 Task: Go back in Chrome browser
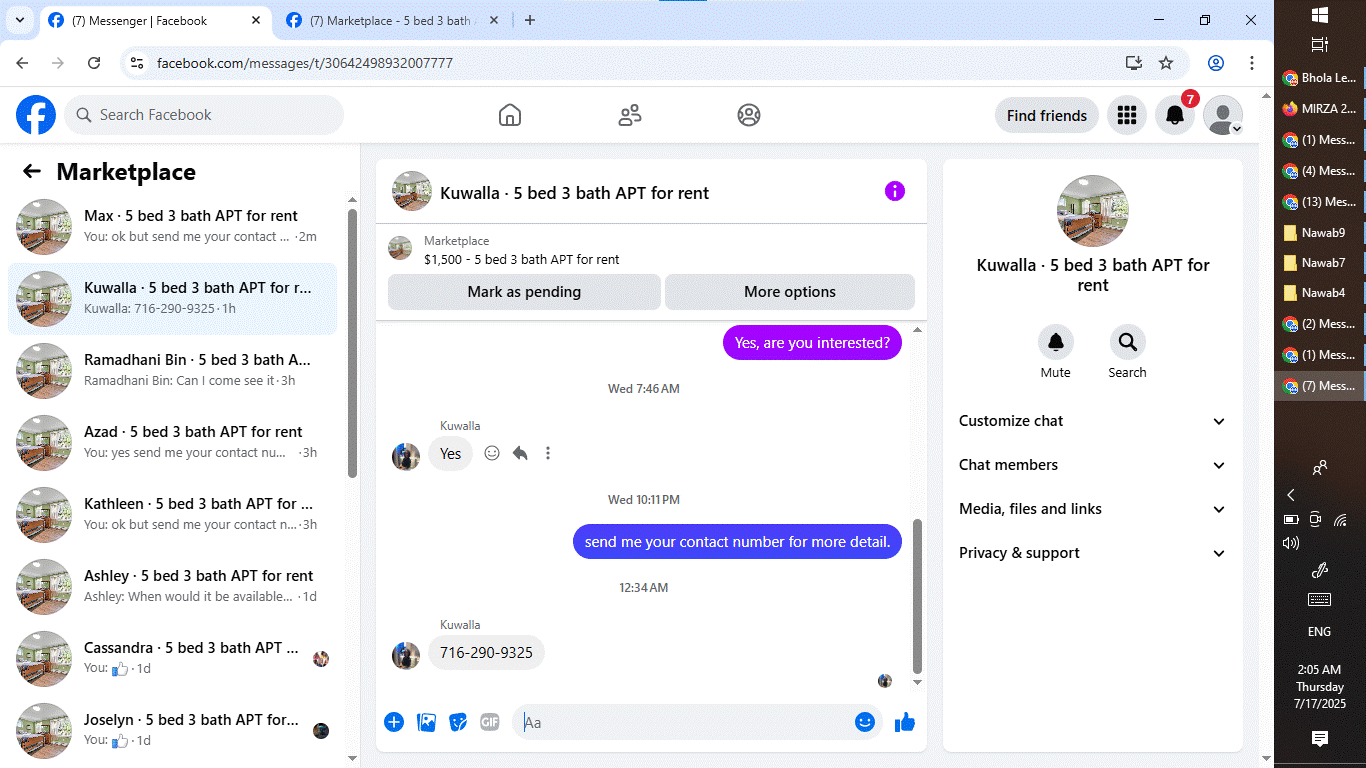pyautogui.click(x=22, y=63)
